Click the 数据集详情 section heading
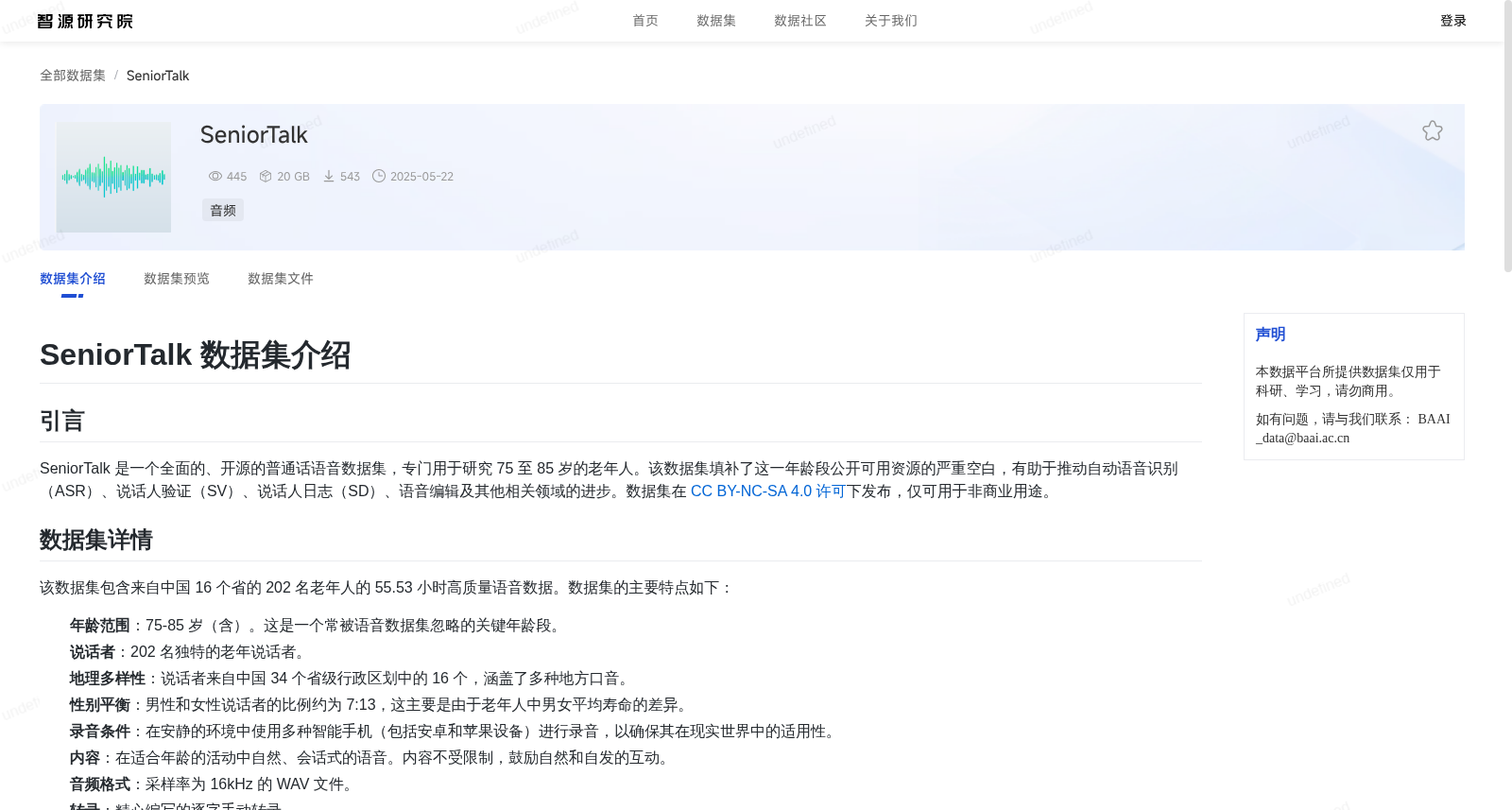Viewport: 1512px width, 810px height. [96, 541]
